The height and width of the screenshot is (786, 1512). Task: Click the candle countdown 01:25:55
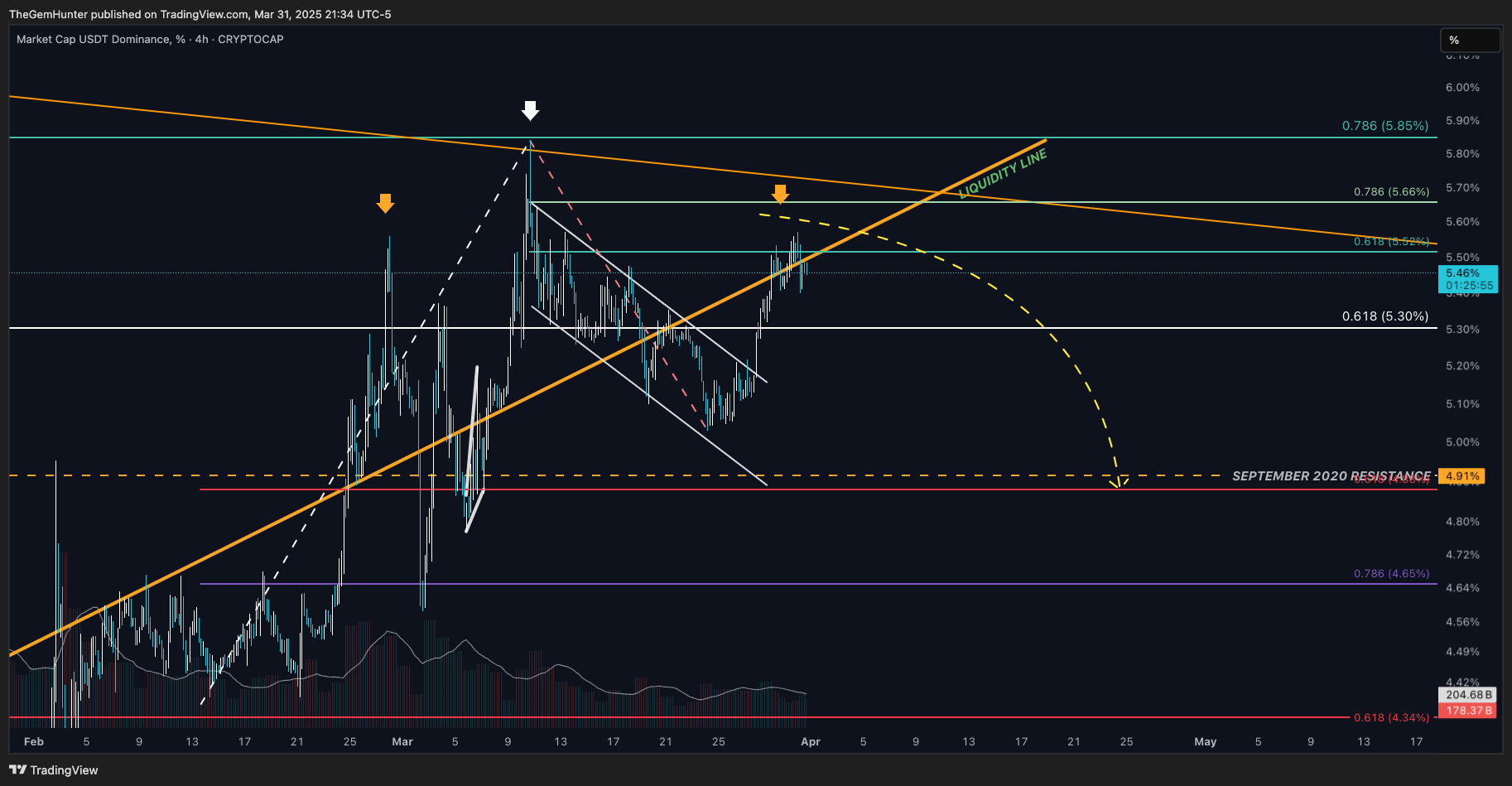(x=1468, y=286)
